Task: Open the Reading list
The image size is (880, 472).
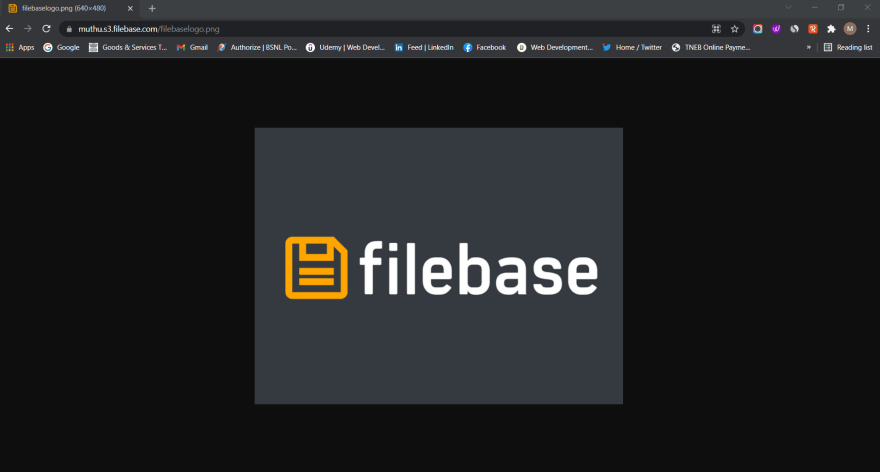Action: point(848,48)
